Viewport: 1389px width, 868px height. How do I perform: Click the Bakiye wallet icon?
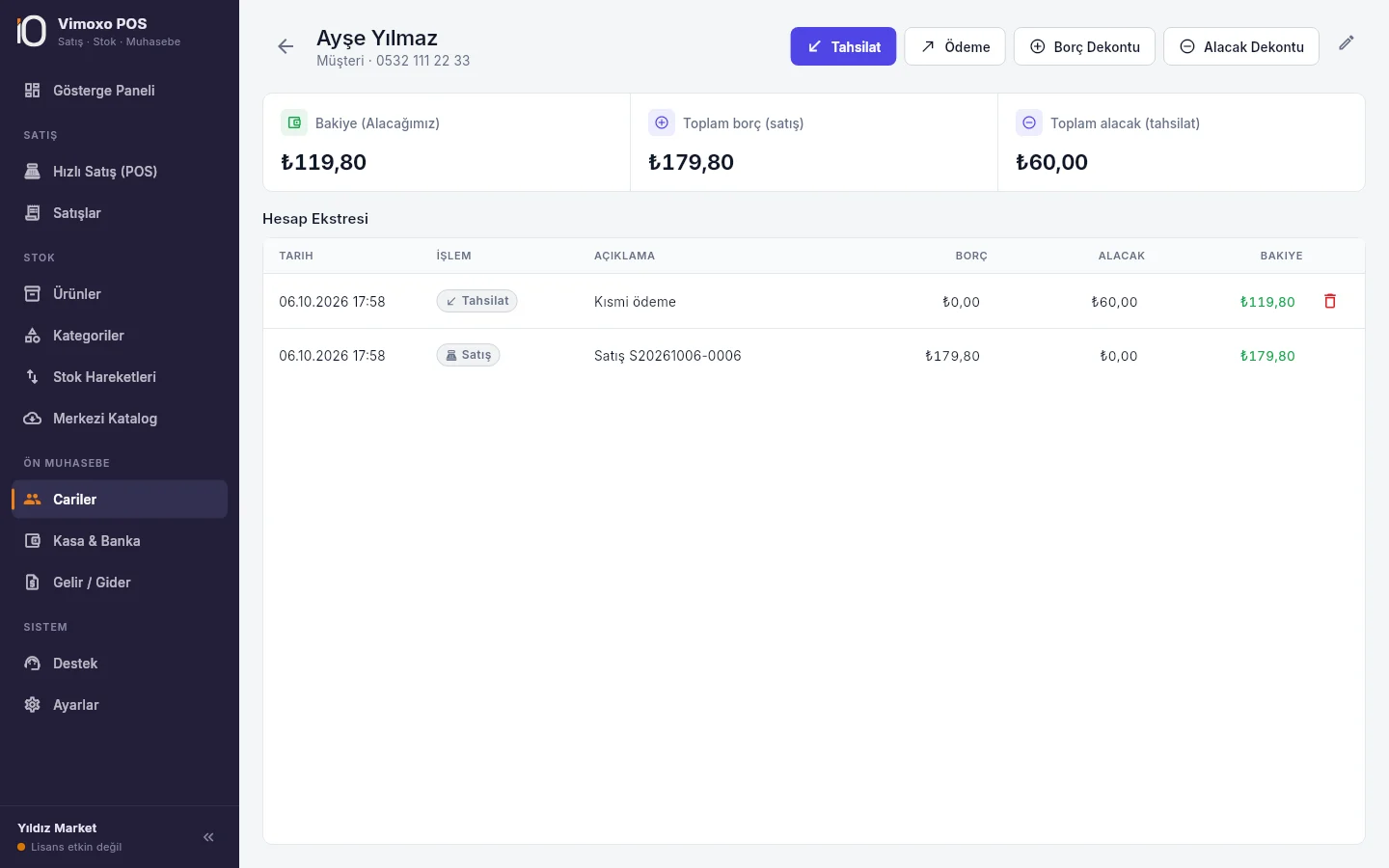point(294,122)
